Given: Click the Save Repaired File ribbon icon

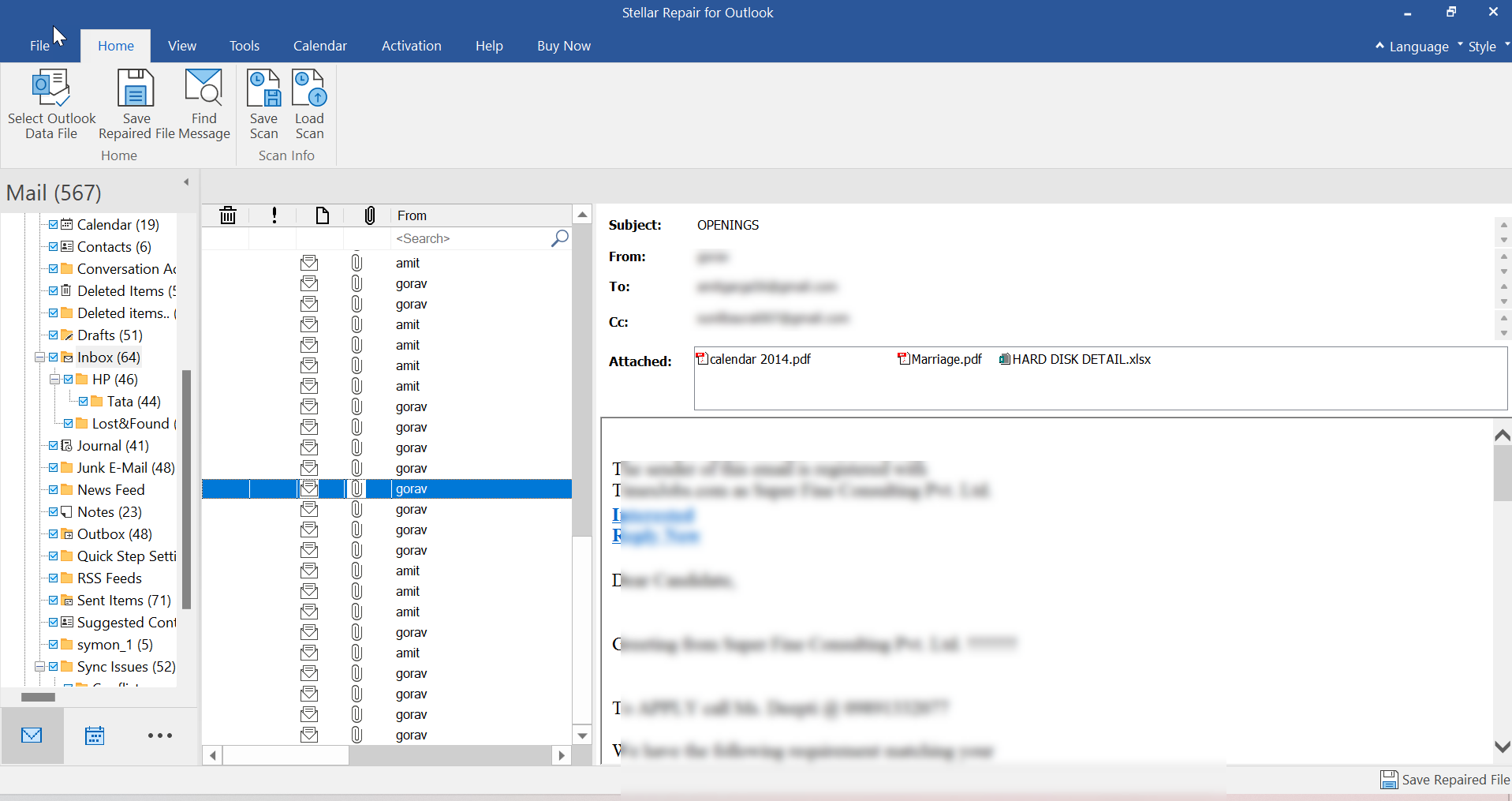Looking at the screenshot, I should [136, 88].
